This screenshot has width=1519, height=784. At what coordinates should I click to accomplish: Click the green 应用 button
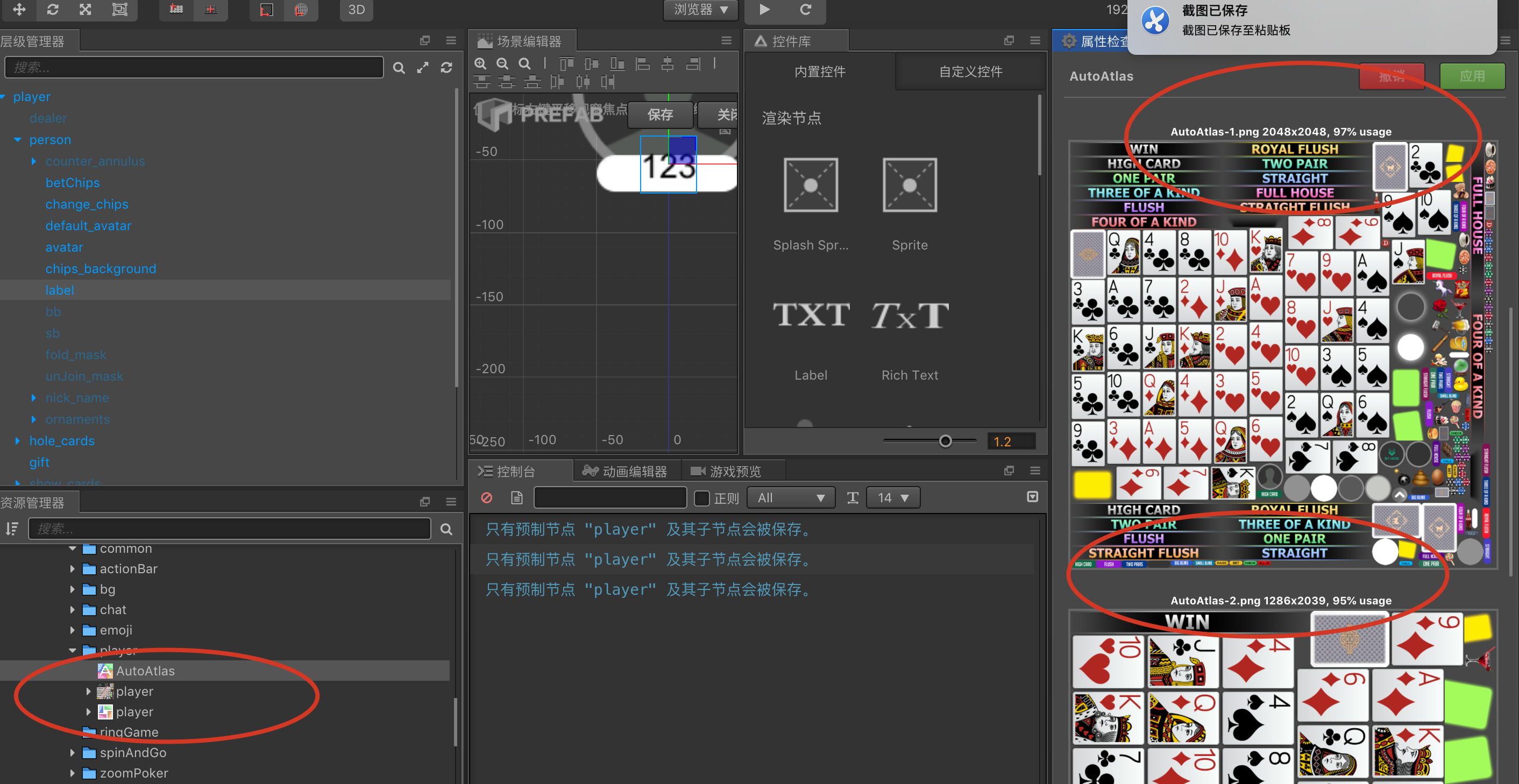[1471, 77]
